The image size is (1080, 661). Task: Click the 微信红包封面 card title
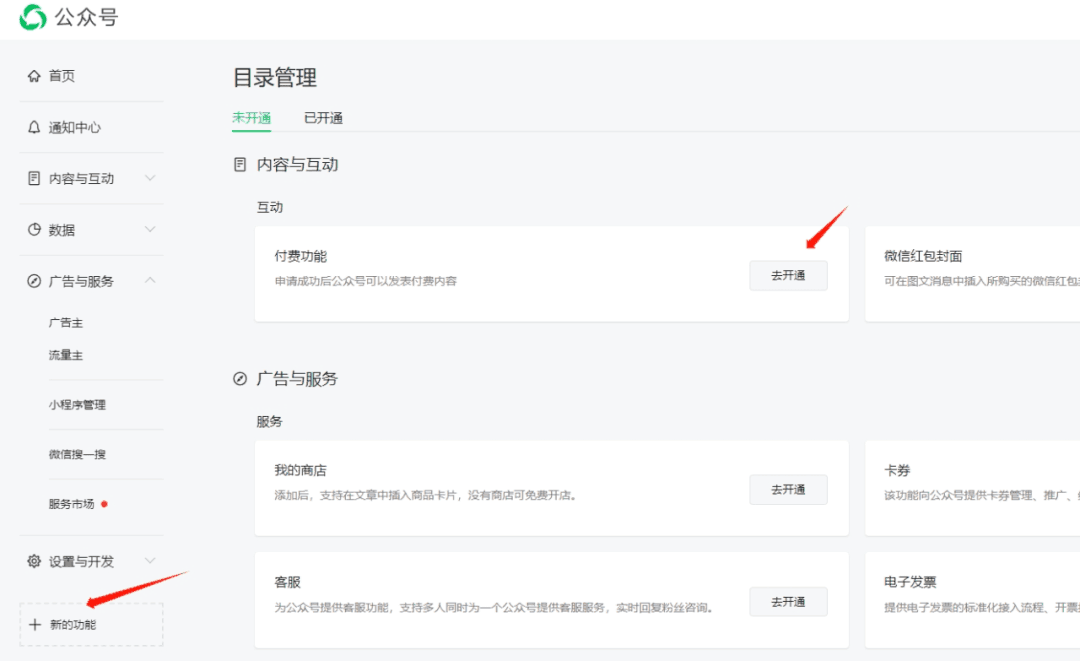coord(923,256)
